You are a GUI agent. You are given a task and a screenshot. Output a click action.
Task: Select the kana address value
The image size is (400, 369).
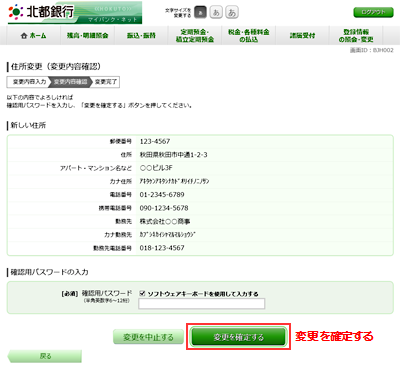click(174, 181)
